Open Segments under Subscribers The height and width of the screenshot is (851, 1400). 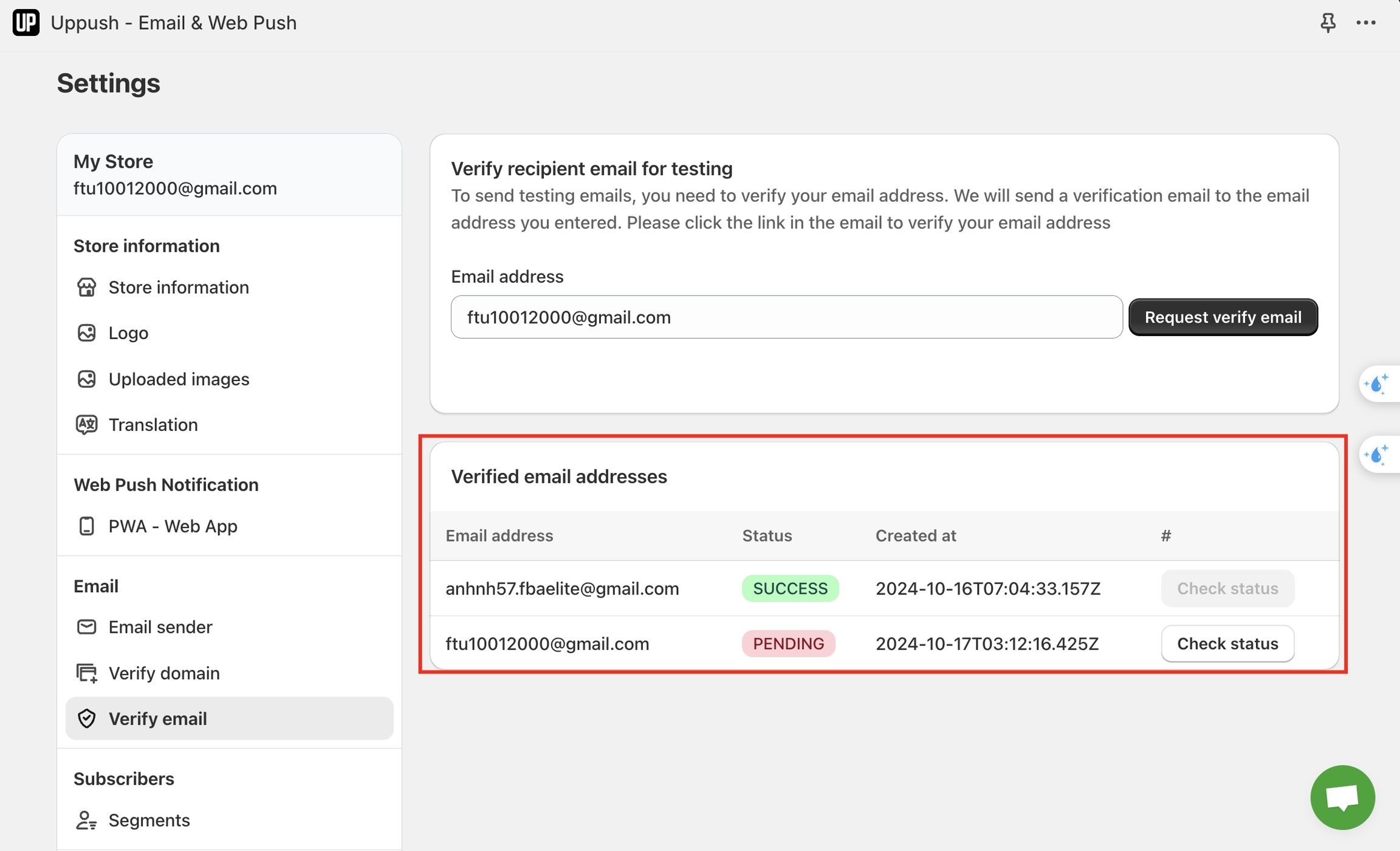point(149,820)
